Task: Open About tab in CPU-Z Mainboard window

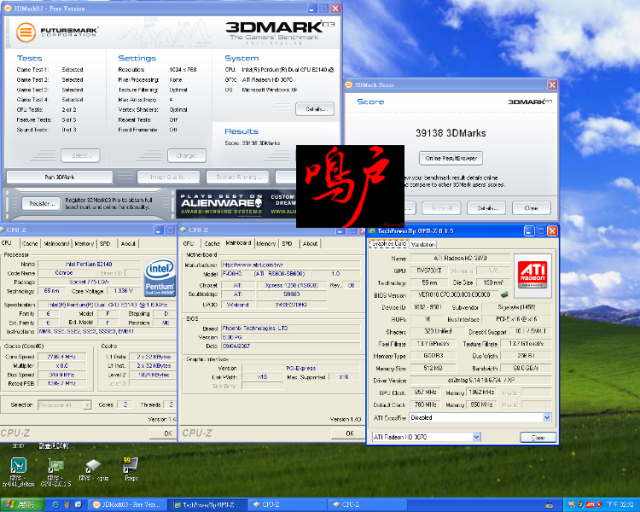Action: pyautogui.click(x=310, y=243)
